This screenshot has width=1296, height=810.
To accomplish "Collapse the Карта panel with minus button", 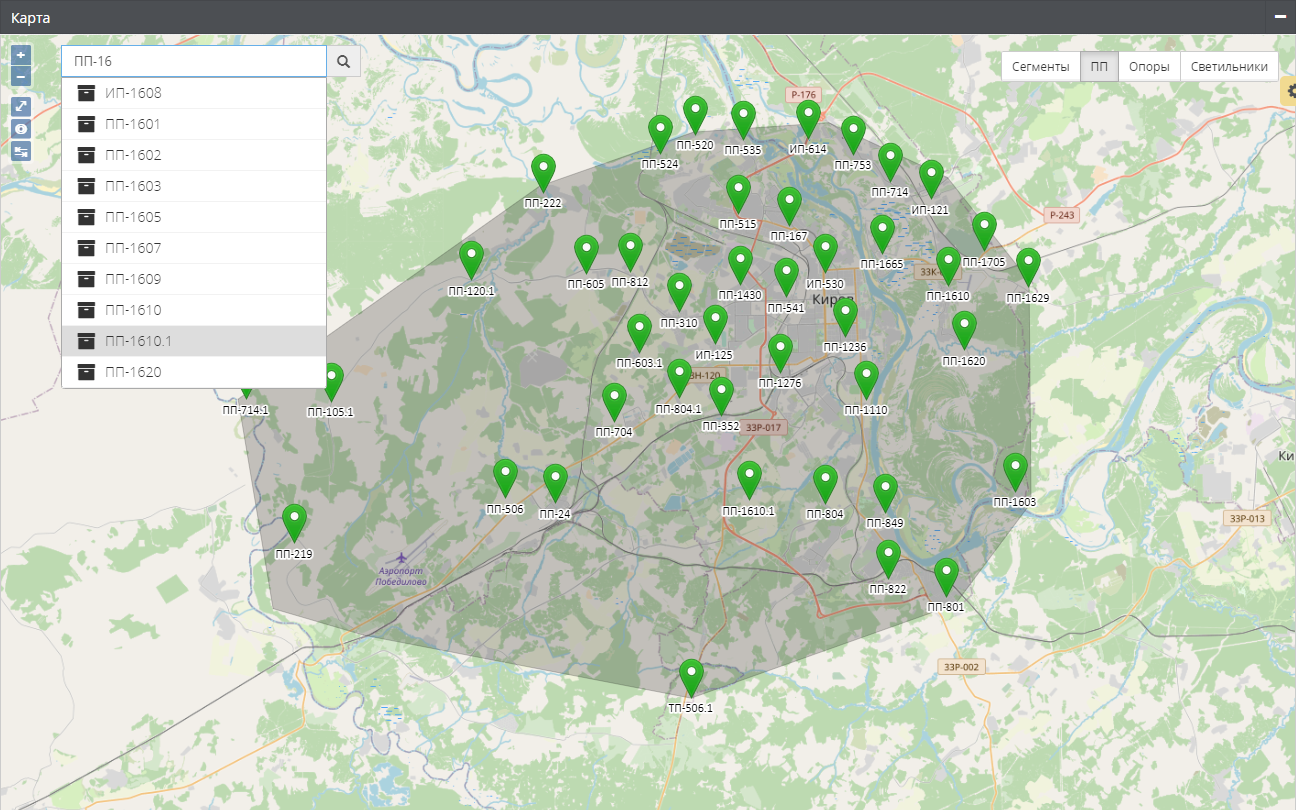I will pyautogui.click(x=1279, y=17).
